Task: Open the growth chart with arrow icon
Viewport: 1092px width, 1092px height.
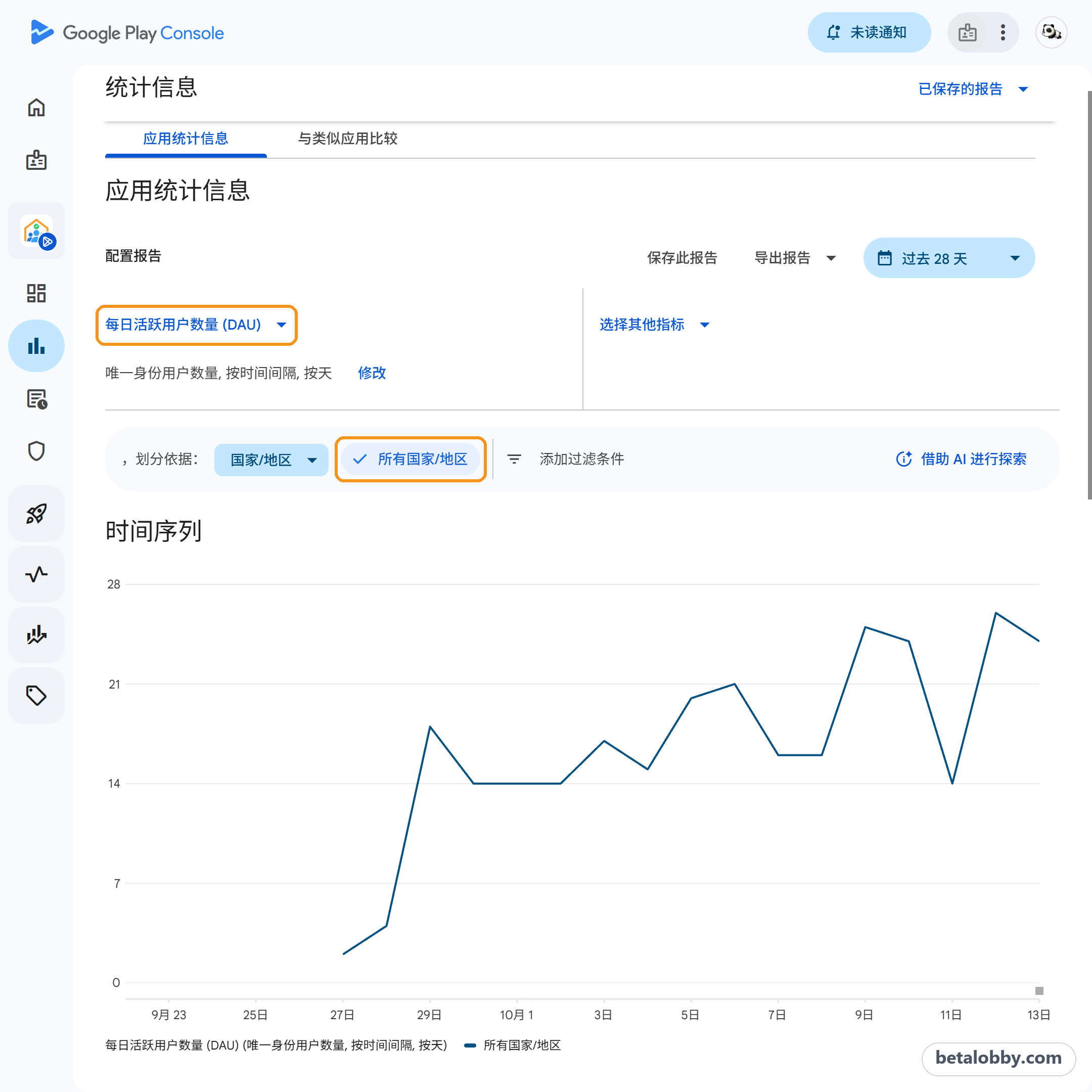Action: (x=36, y=634)
